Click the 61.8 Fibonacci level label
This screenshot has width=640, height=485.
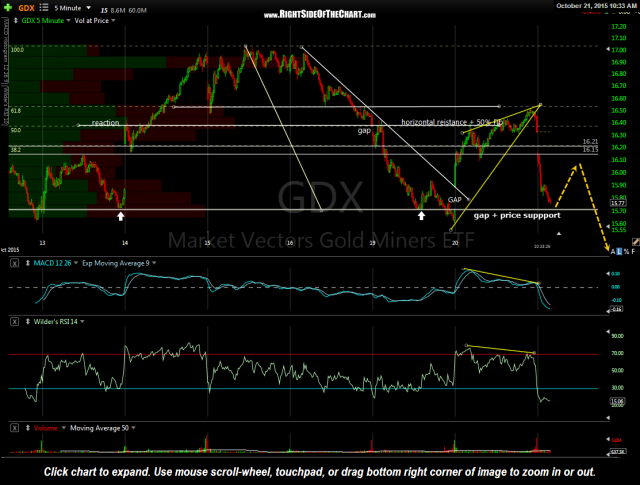click(x=16, y=111)
